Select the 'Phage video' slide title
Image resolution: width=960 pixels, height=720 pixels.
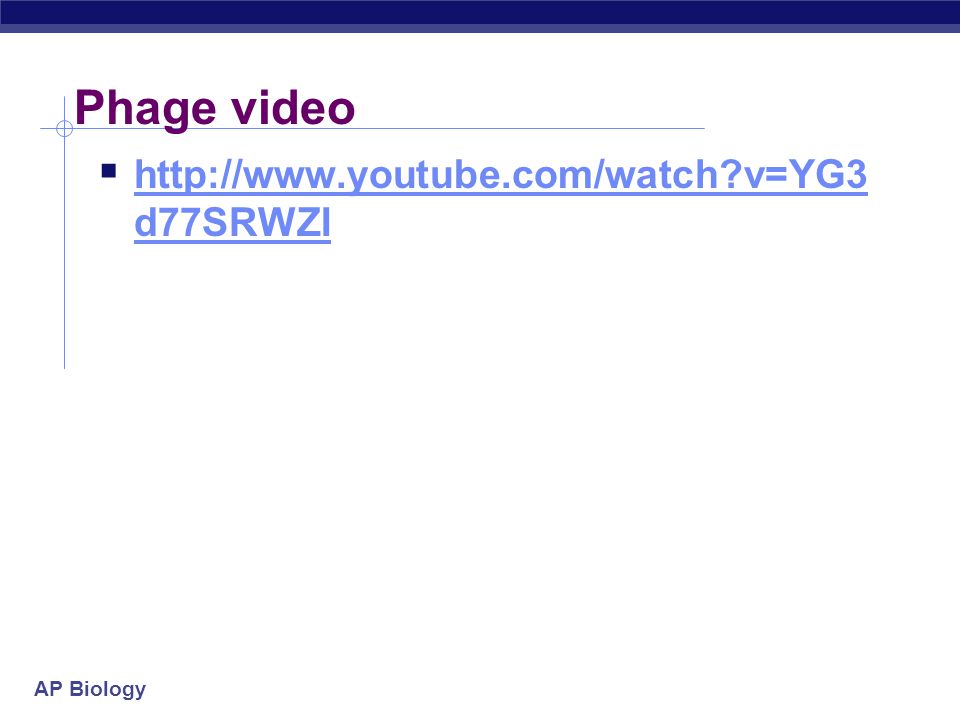214,109
